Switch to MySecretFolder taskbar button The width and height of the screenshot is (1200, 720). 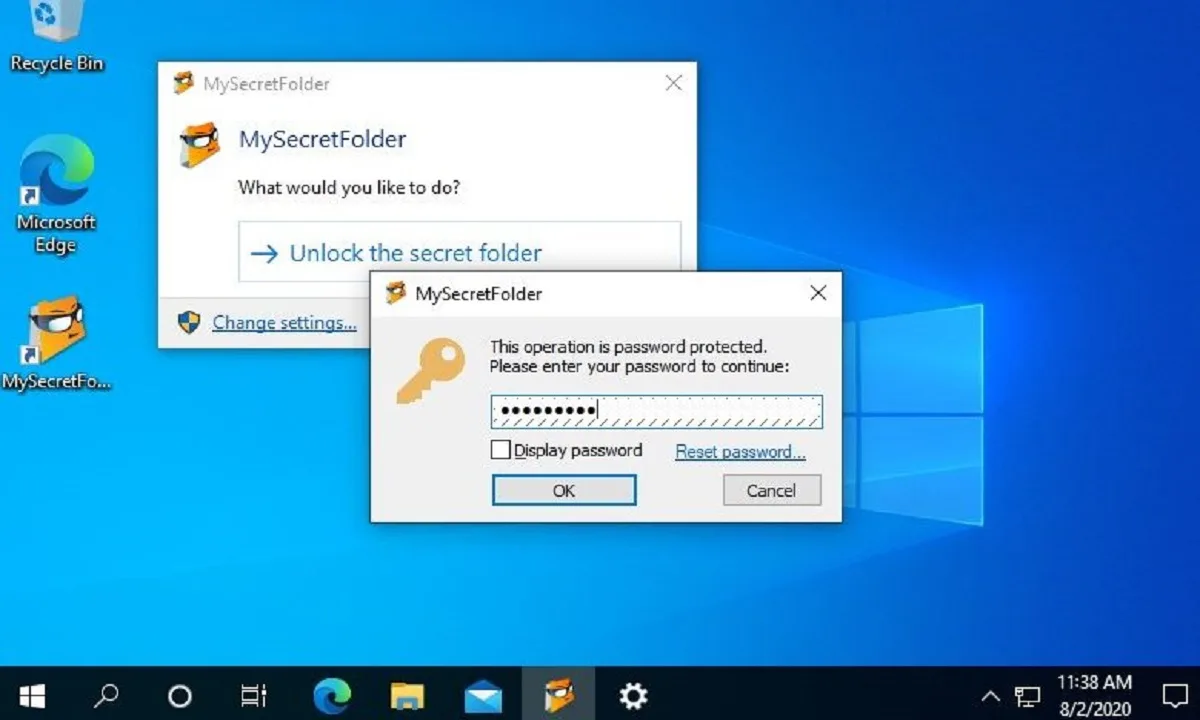click(559, 695)
